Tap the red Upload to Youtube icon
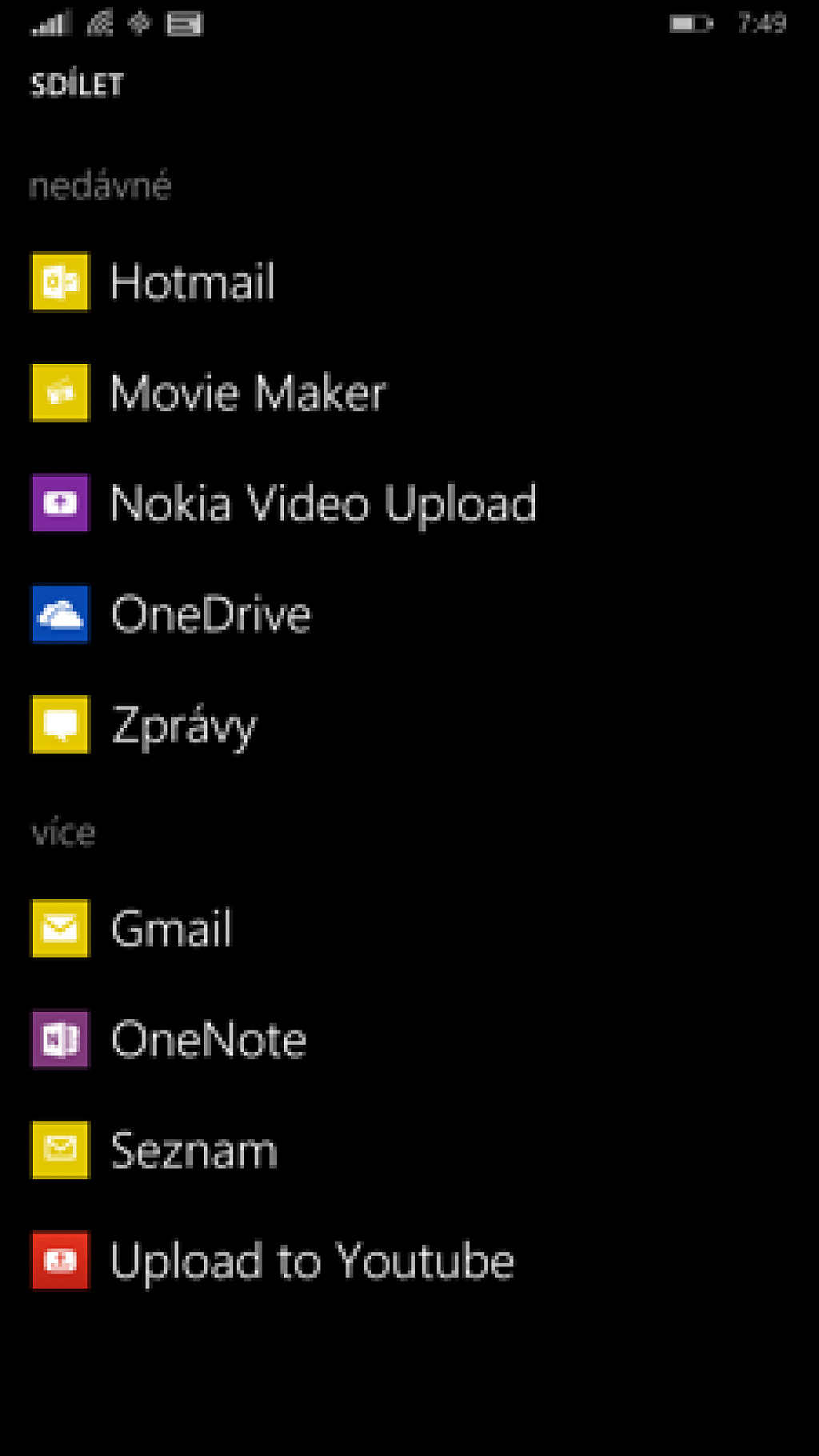Viewport: 819px width, 1456px height. (x=60, y=1261)
